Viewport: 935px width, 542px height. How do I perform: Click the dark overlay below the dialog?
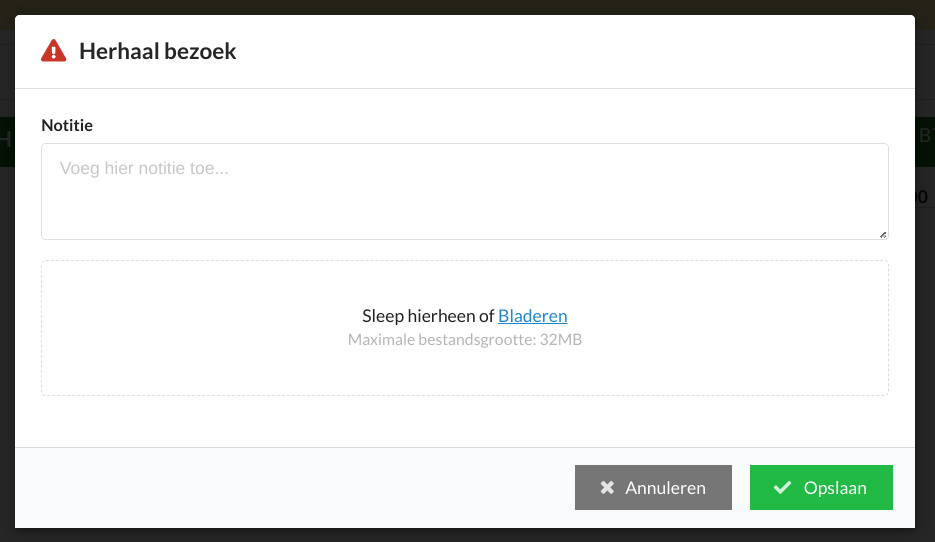(x=468, y=535)
